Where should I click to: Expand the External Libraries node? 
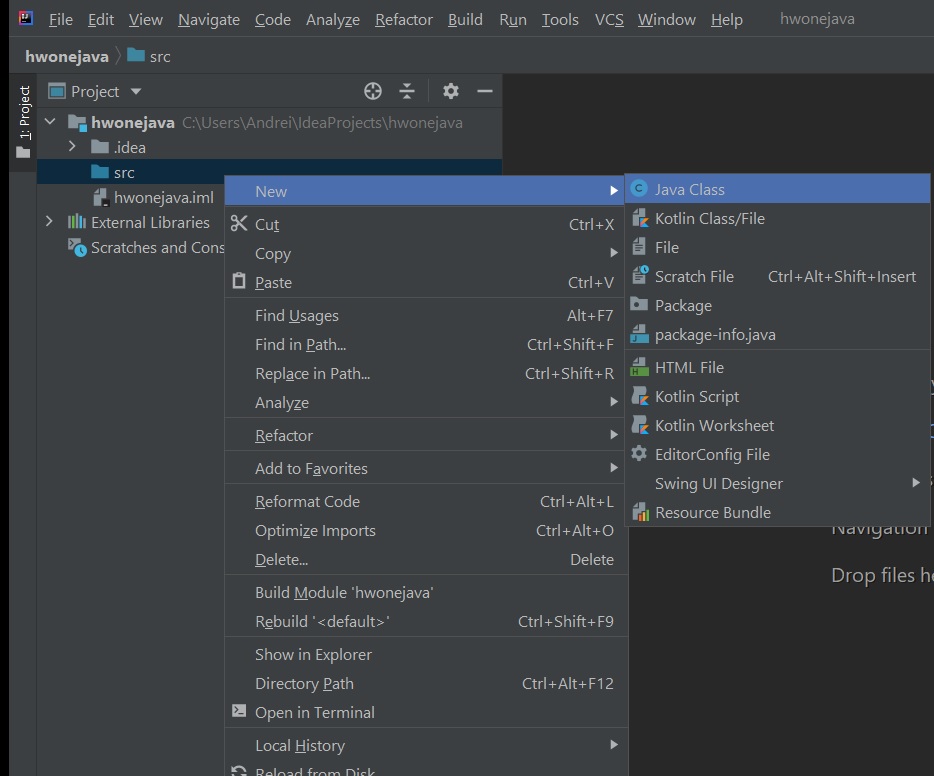tap(49, 222)
